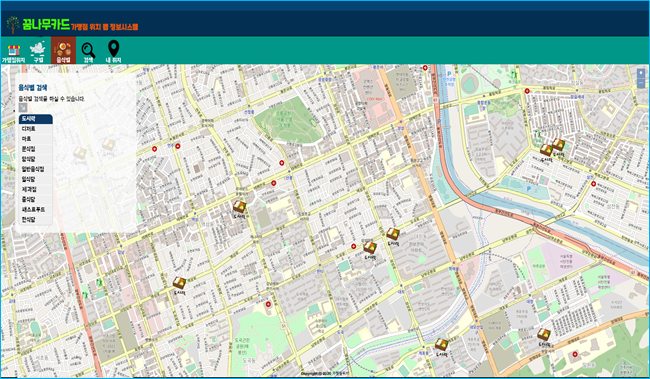Viewport: 650px width, 379px height.
Task: Pick 중식당 from the list
Action: click(36, 199)
